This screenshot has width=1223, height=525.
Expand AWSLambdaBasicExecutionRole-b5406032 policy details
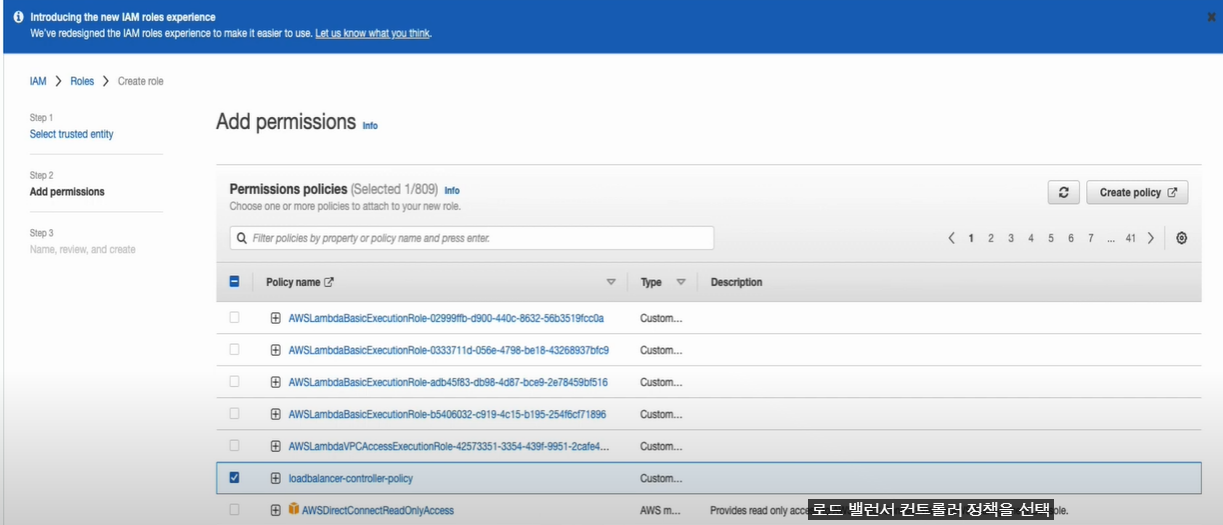276,414
